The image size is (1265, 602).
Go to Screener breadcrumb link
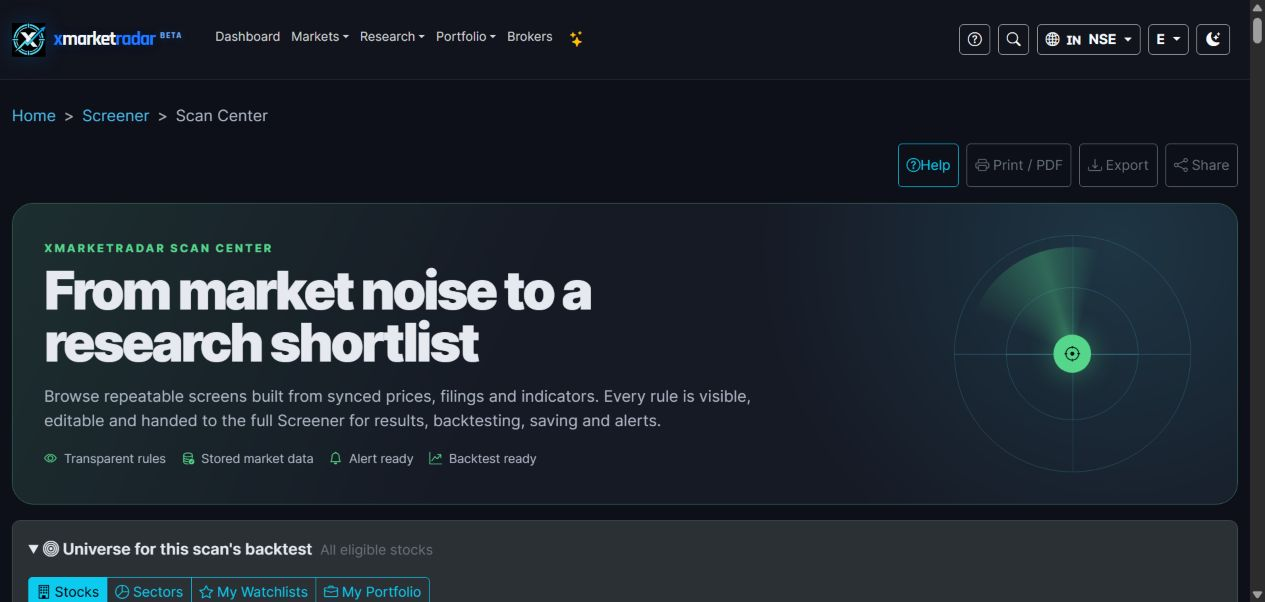tap(116, 116)
